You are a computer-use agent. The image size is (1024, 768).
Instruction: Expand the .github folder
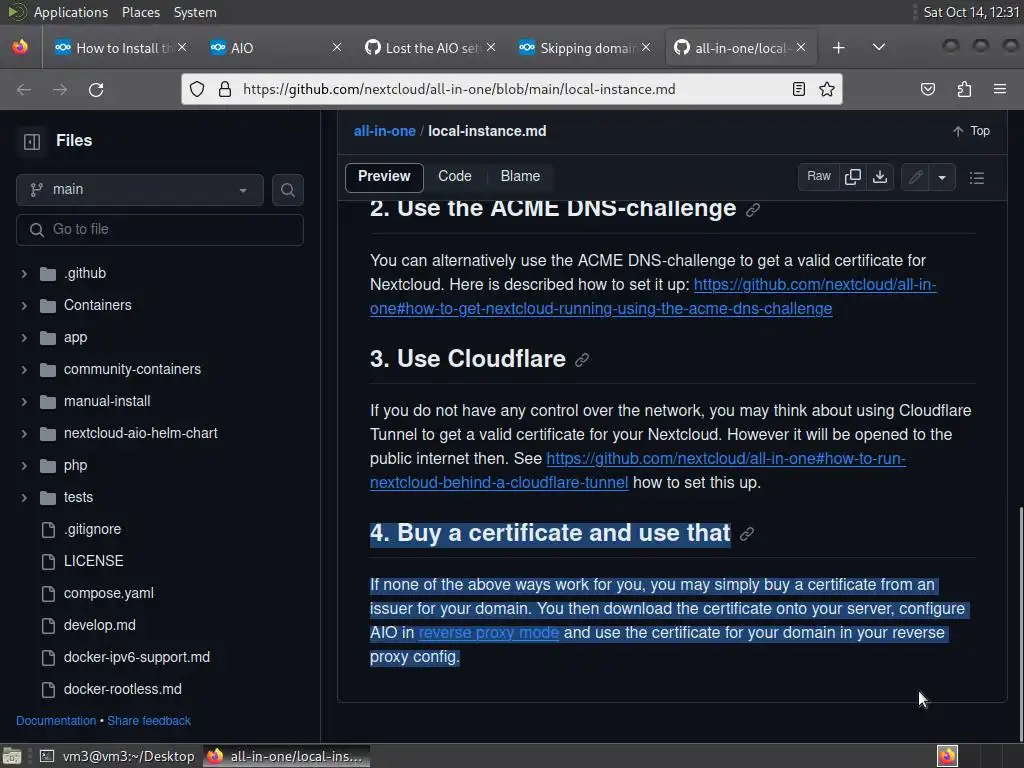click(24, 274)
